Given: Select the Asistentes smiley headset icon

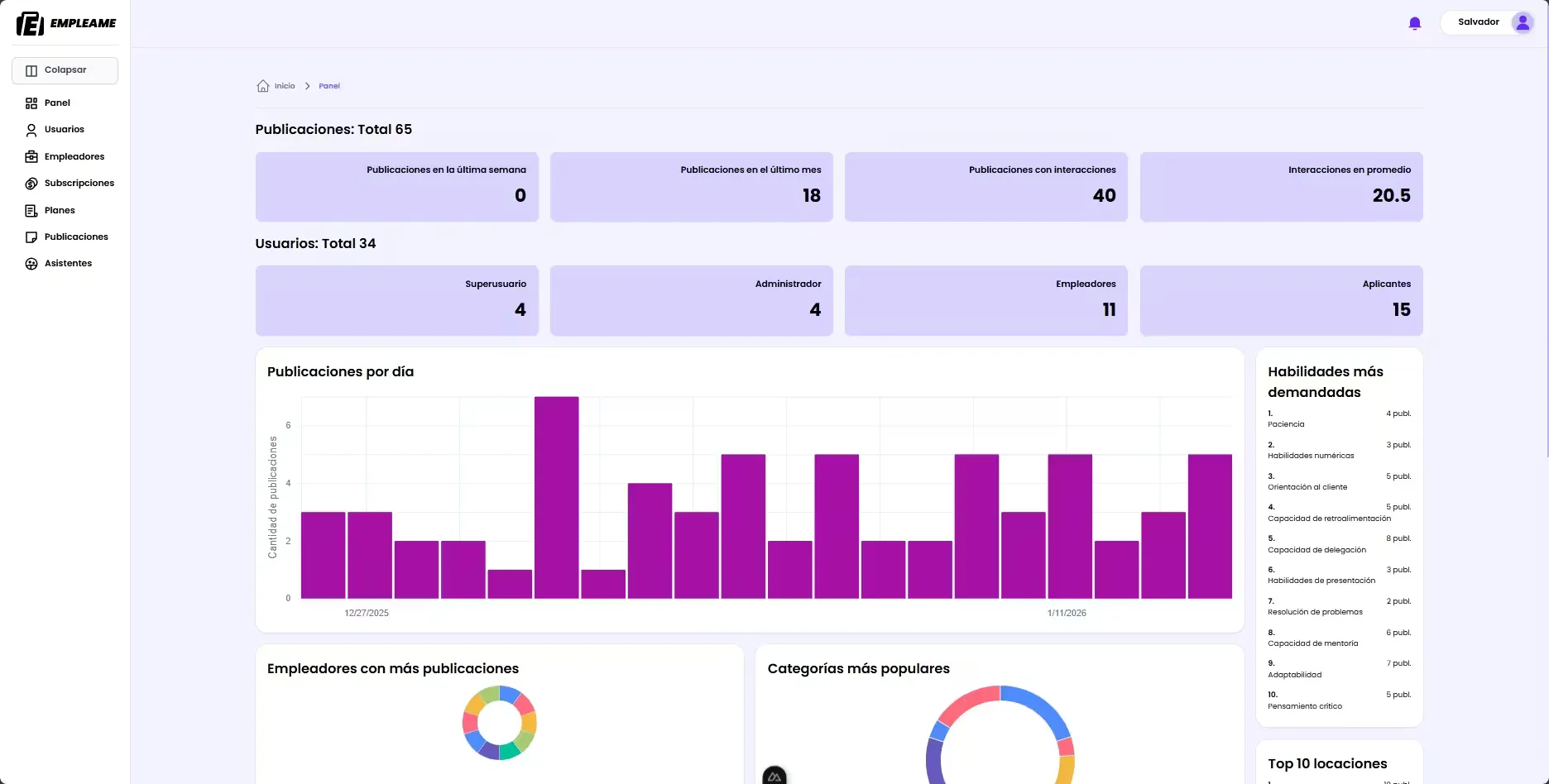Looking at the screenshot, I should coord(31,263).
